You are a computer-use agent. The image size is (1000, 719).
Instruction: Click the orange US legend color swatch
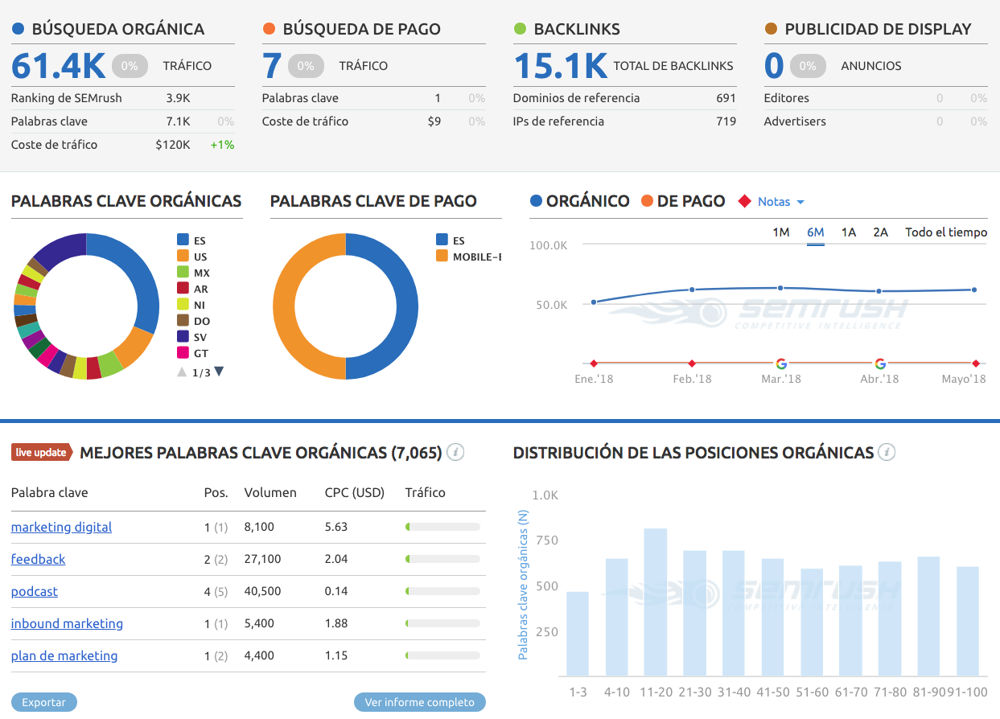click(183, 256)
